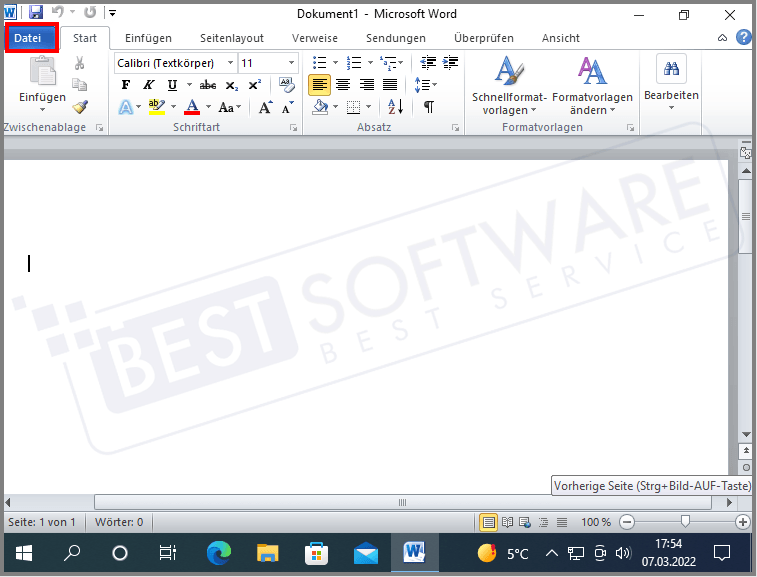Open Microsoft Edge from the taskbar
The height and width of the screenshot is (577, 757).
[219, 552]
